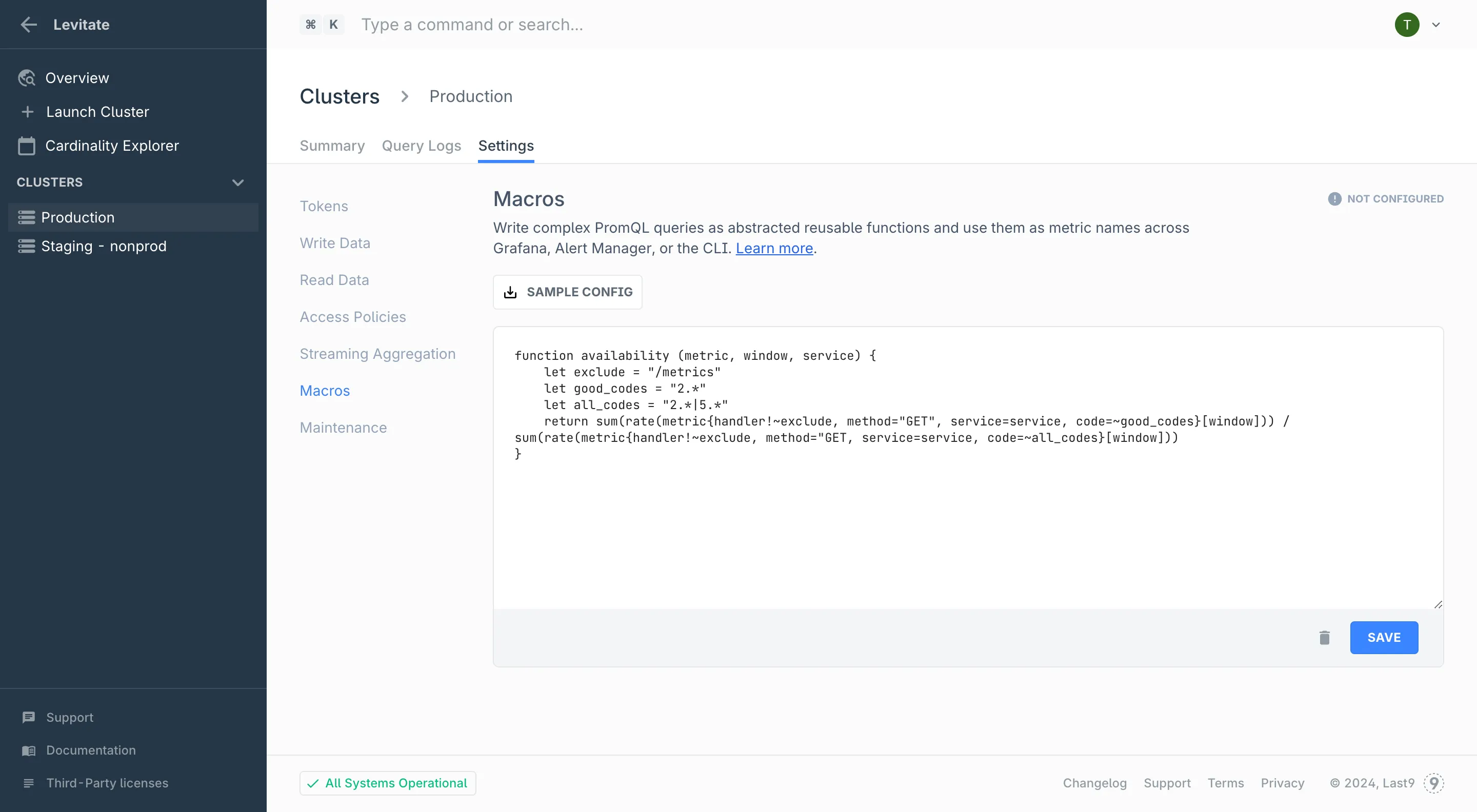Switch to the Summary tab
Image resolution: width=1477 pixels, height=812 pixels.
pyautogui.click(x=332, y=146)
